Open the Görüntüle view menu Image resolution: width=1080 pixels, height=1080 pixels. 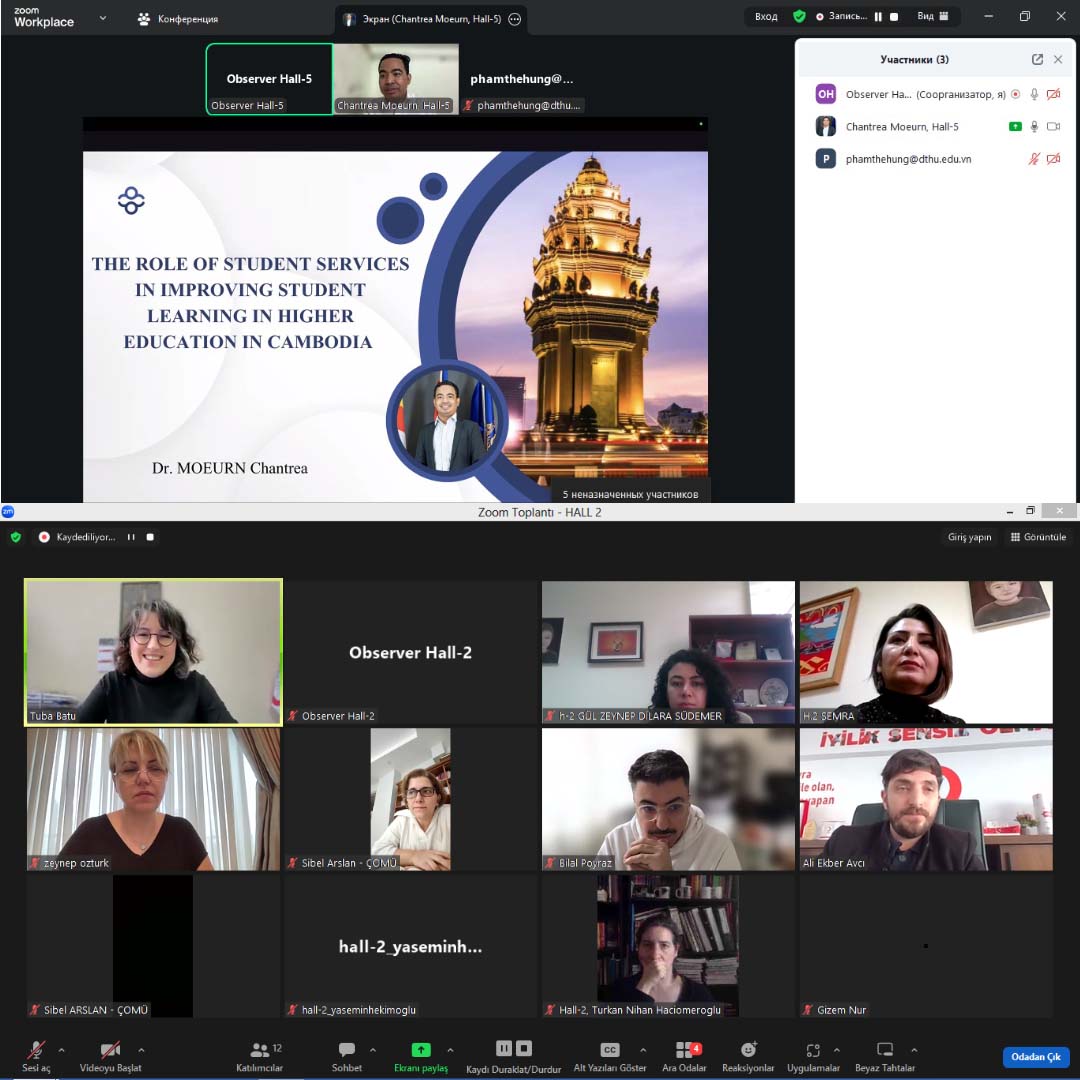(1038, 537)
